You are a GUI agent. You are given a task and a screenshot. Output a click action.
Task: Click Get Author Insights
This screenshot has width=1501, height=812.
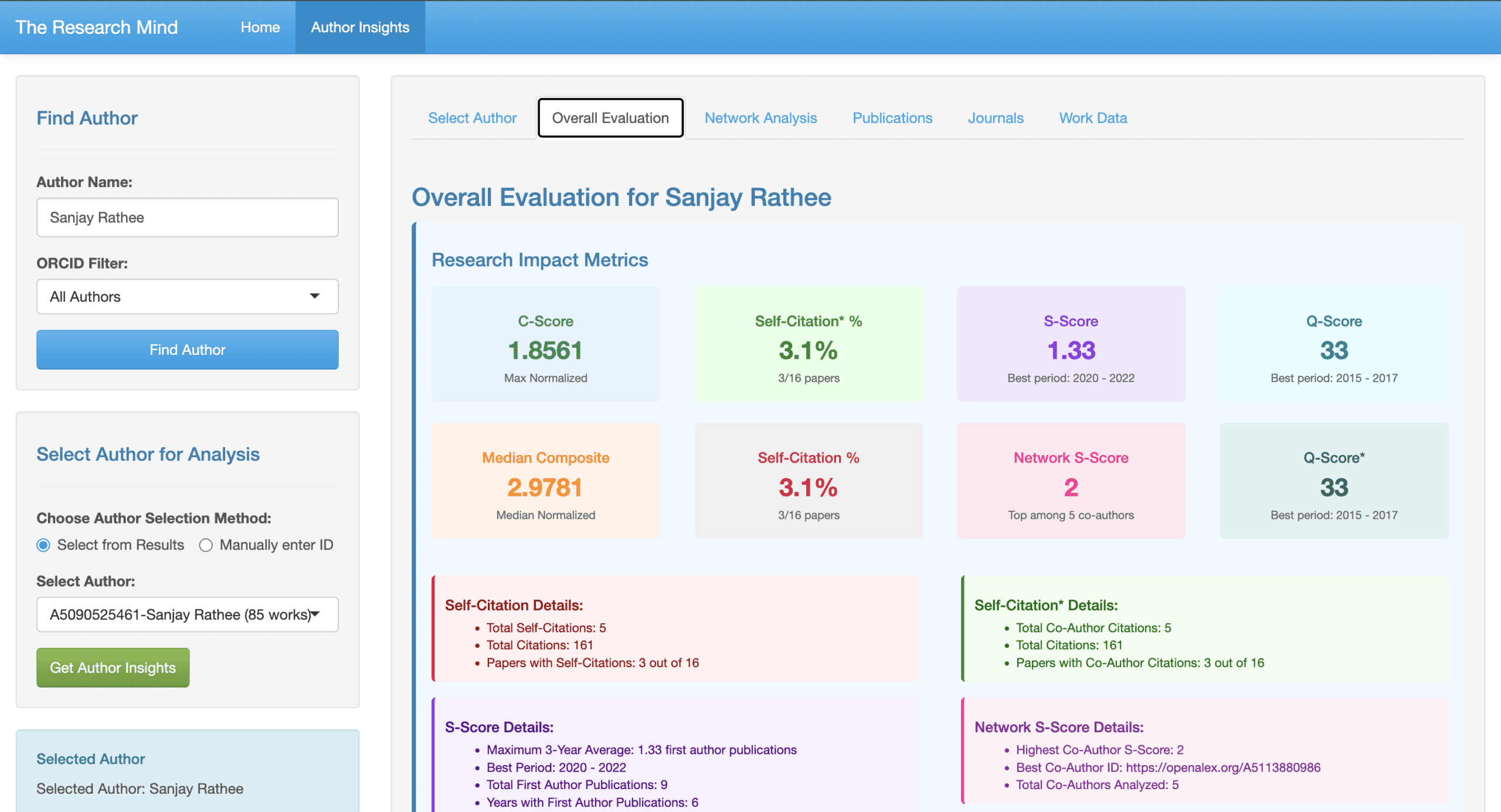tap(113, 667)
